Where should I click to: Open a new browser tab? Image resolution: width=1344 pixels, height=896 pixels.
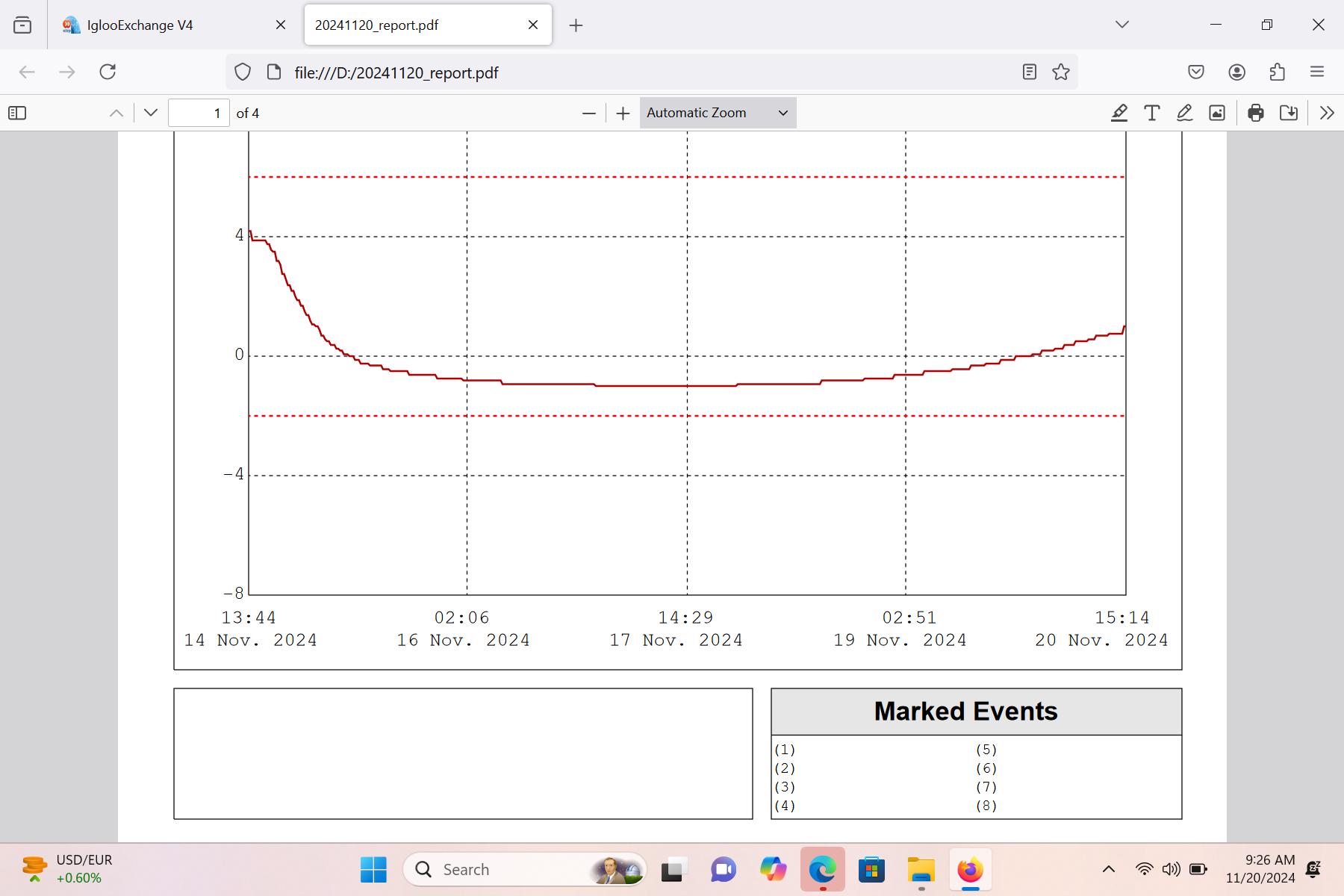tap(576, 25)
